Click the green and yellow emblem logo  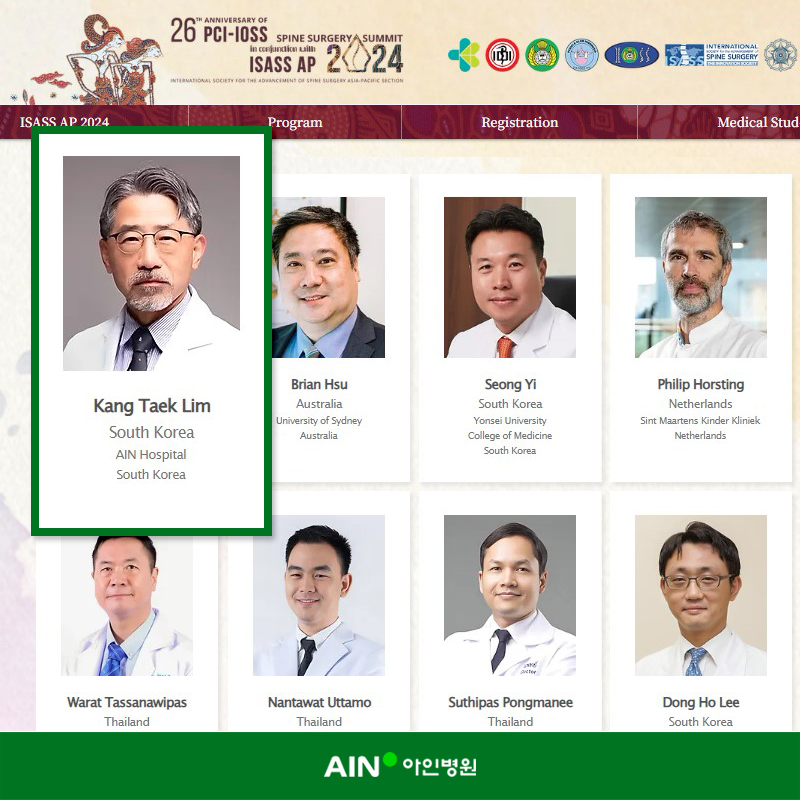pos(542,55)
